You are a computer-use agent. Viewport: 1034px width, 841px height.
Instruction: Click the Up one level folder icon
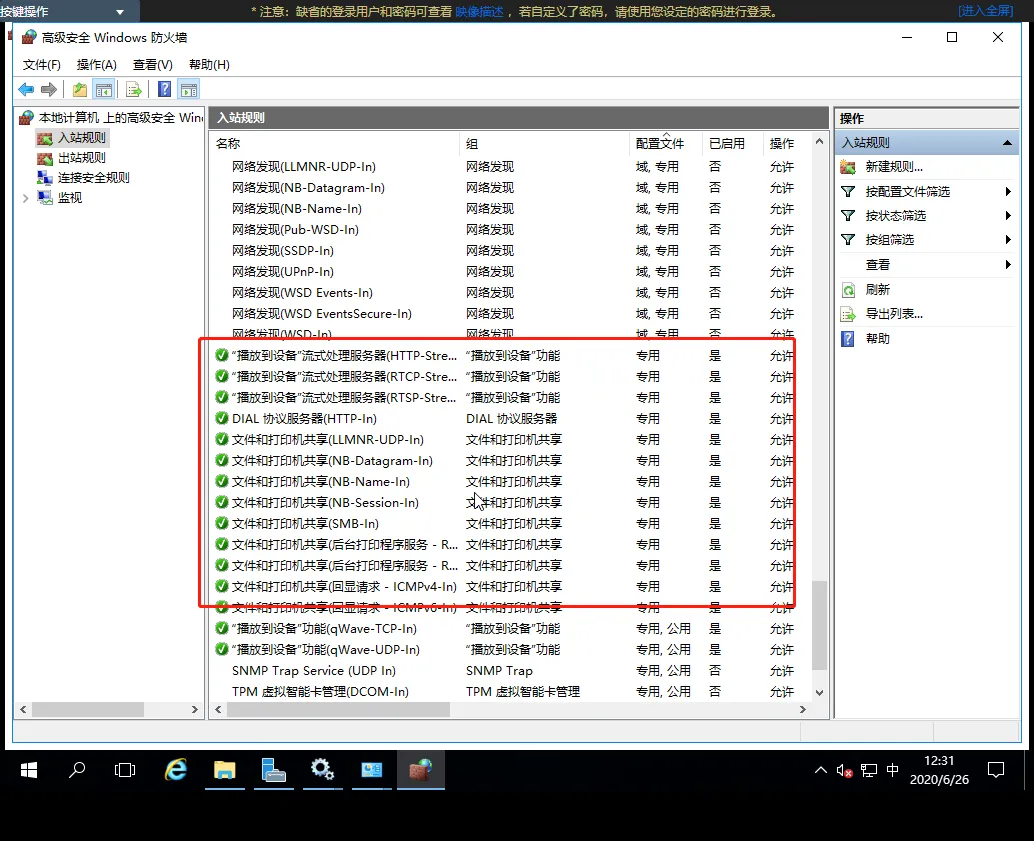80,90
